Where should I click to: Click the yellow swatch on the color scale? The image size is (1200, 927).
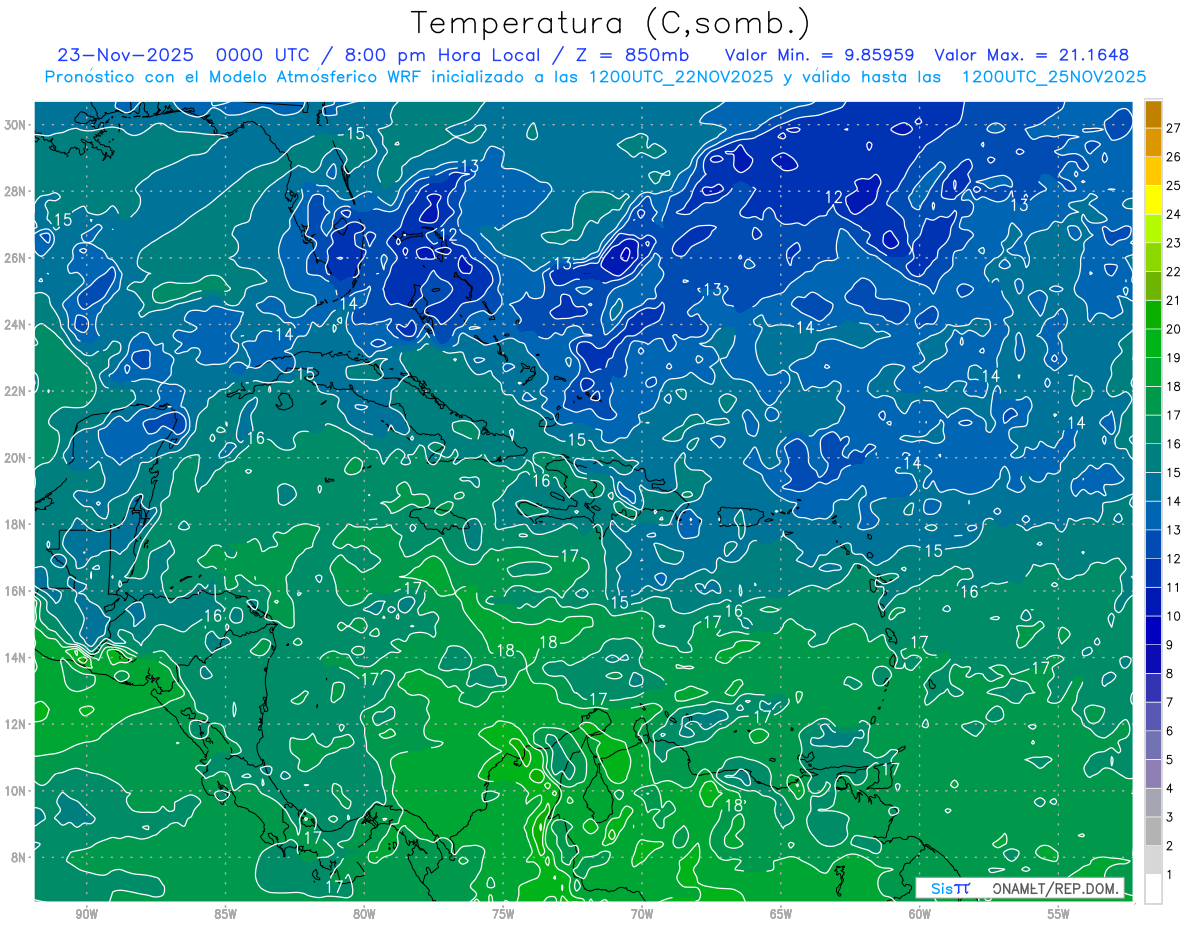[x=1153, y=200]
